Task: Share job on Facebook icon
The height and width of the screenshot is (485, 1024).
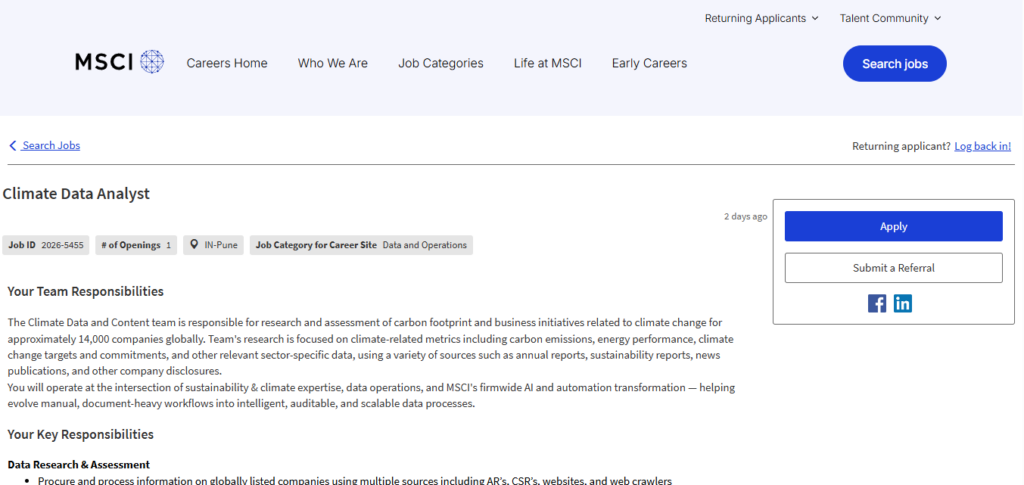Action: pos(877,304)
